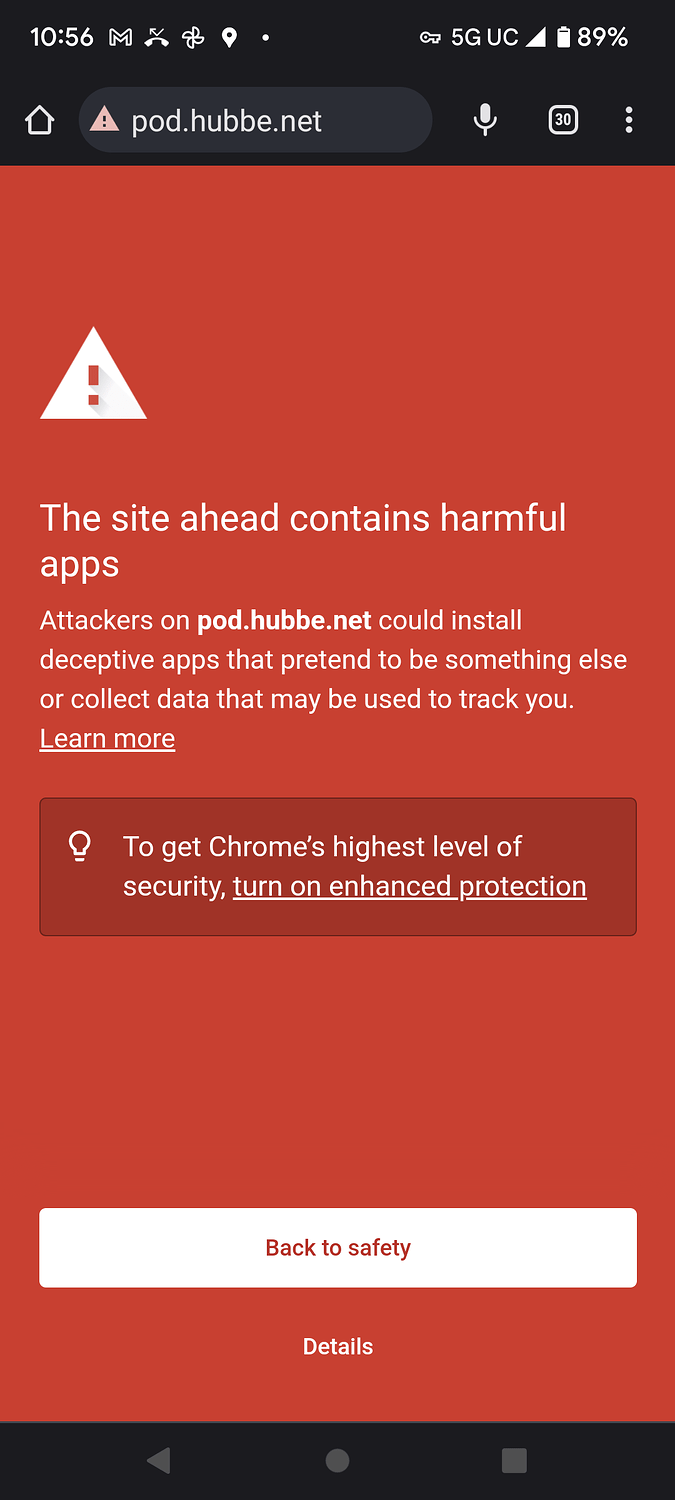
Task: Tap the dangerous site warning icon in address bar
Action: pyautogui.click(x=104, y=121)
